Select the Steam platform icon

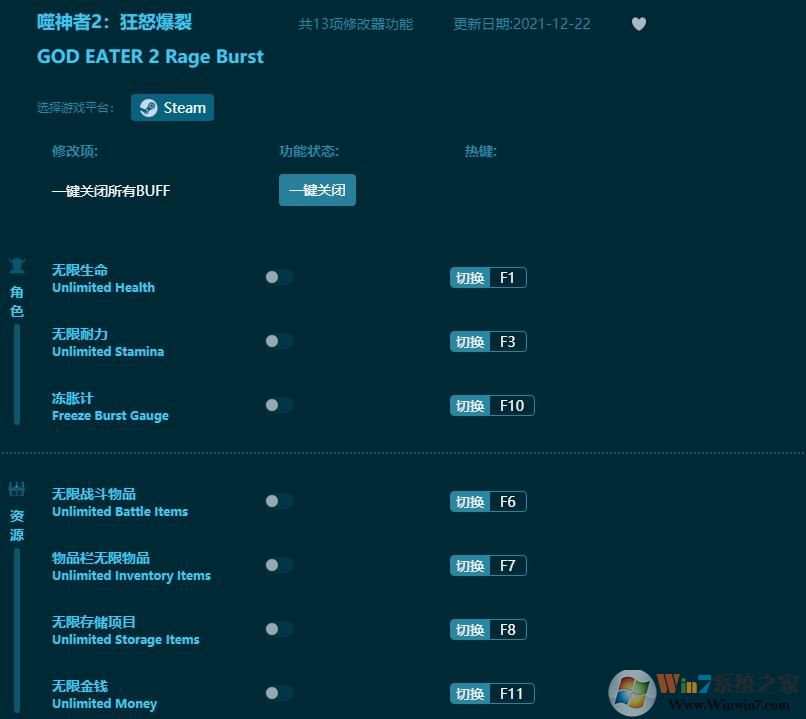coord(148,107)
